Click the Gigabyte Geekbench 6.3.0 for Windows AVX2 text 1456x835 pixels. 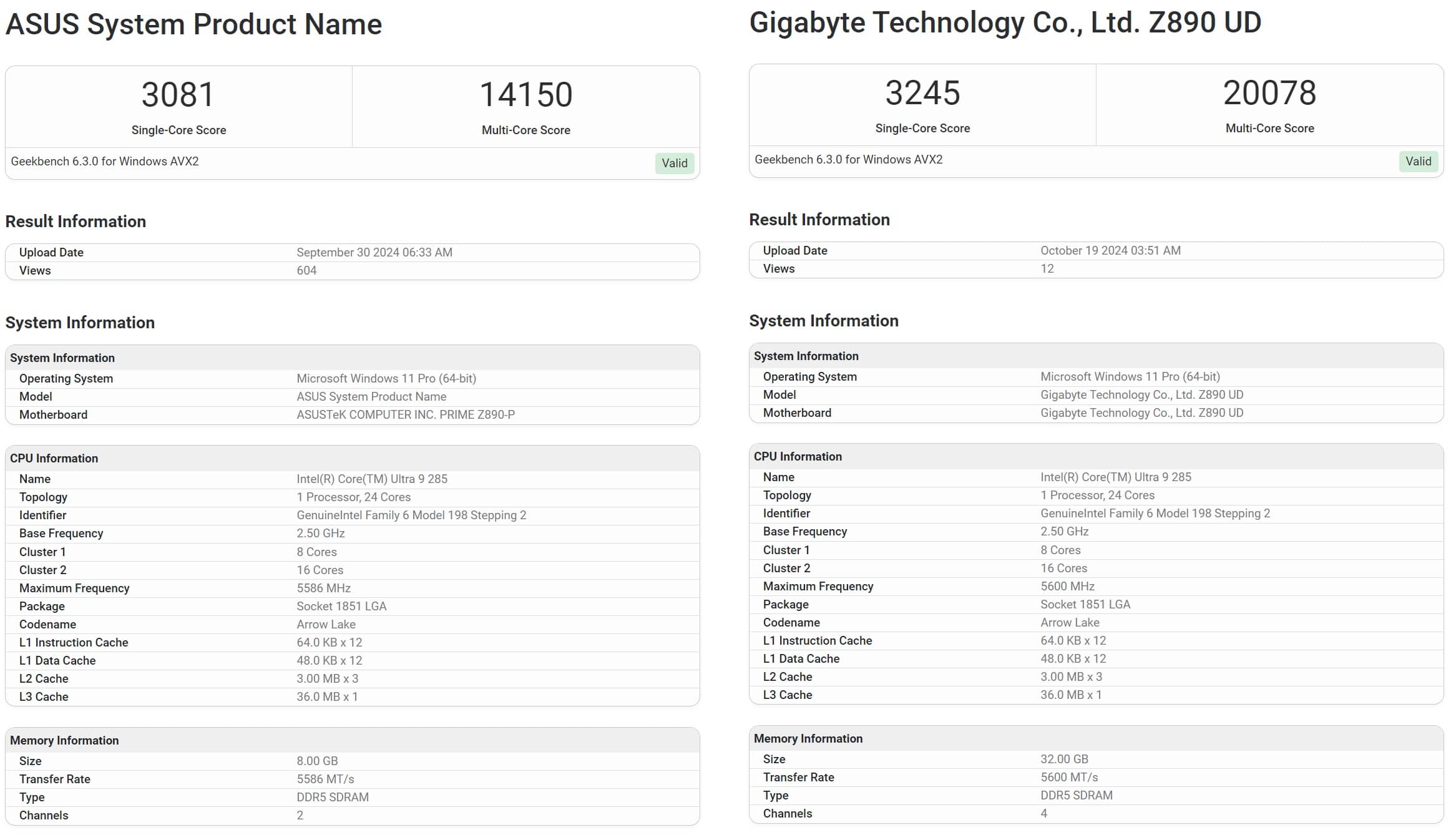click(849, 159)
